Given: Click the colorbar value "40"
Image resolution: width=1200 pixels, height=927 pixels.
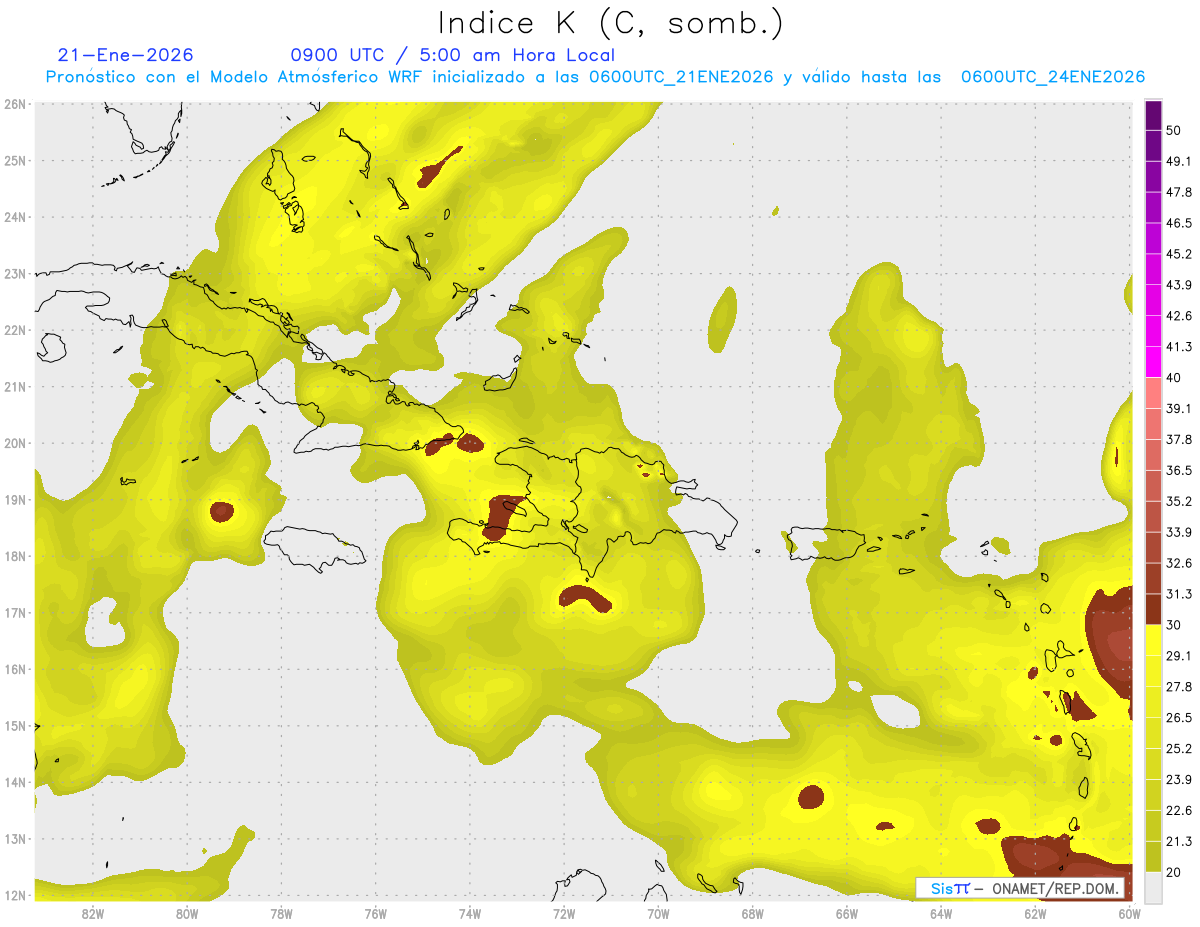Looking at the screenshot, I should 1173,378.
